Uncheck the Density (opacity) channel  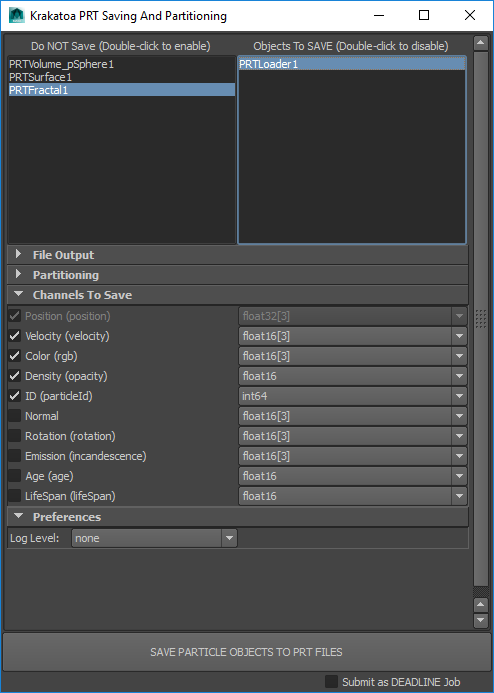coord(15,376)
